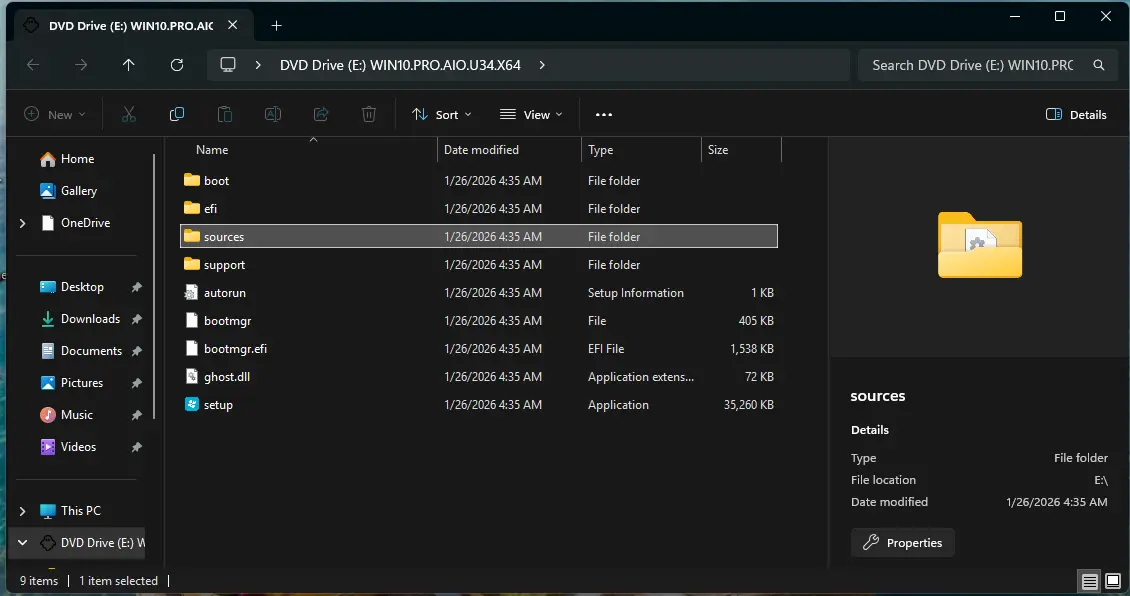Click the support folder icon
This screenshot has height=596, width=1130.
(x=192, y=264)
